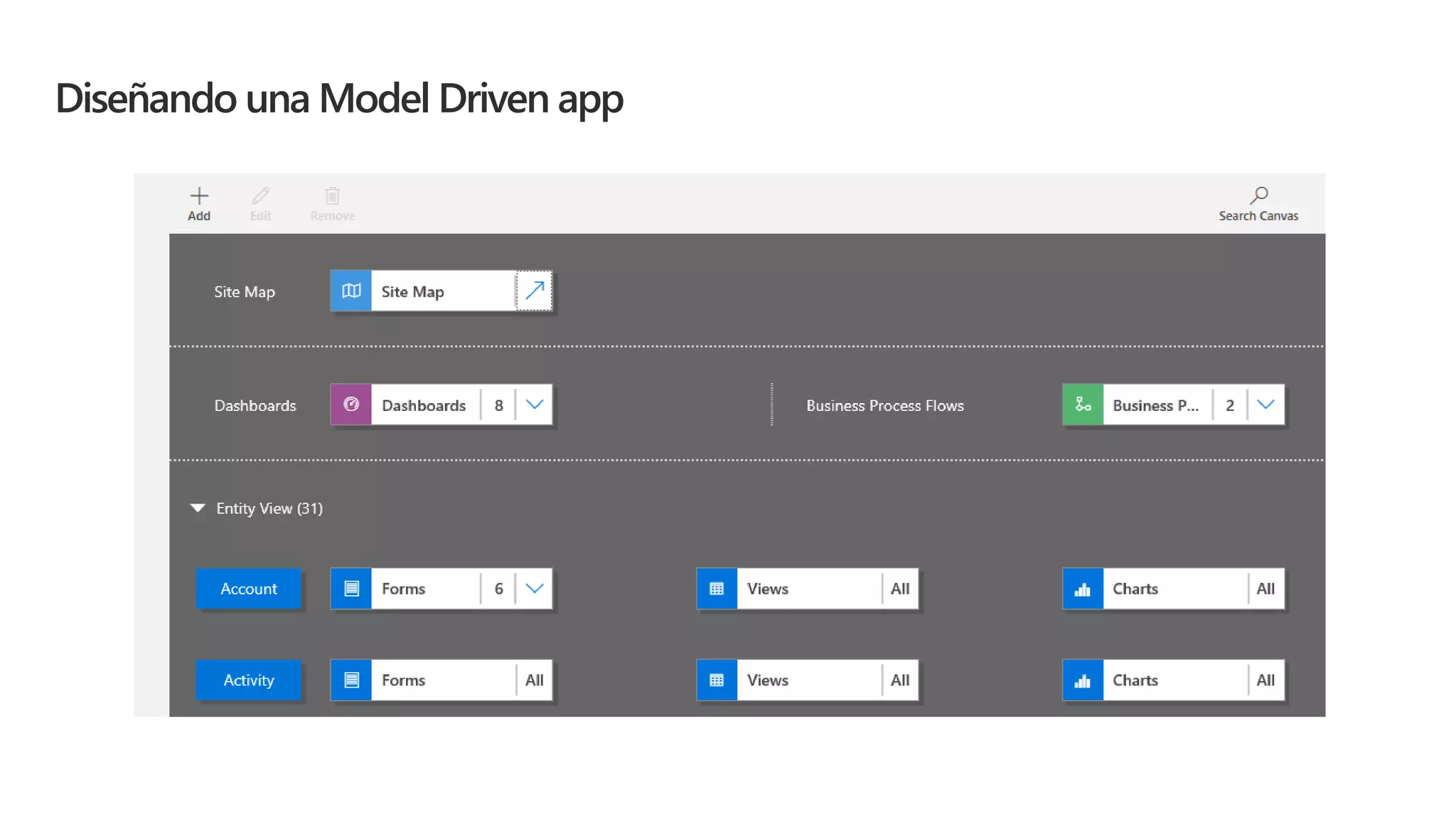Click Activity row Forms icon

351,680
